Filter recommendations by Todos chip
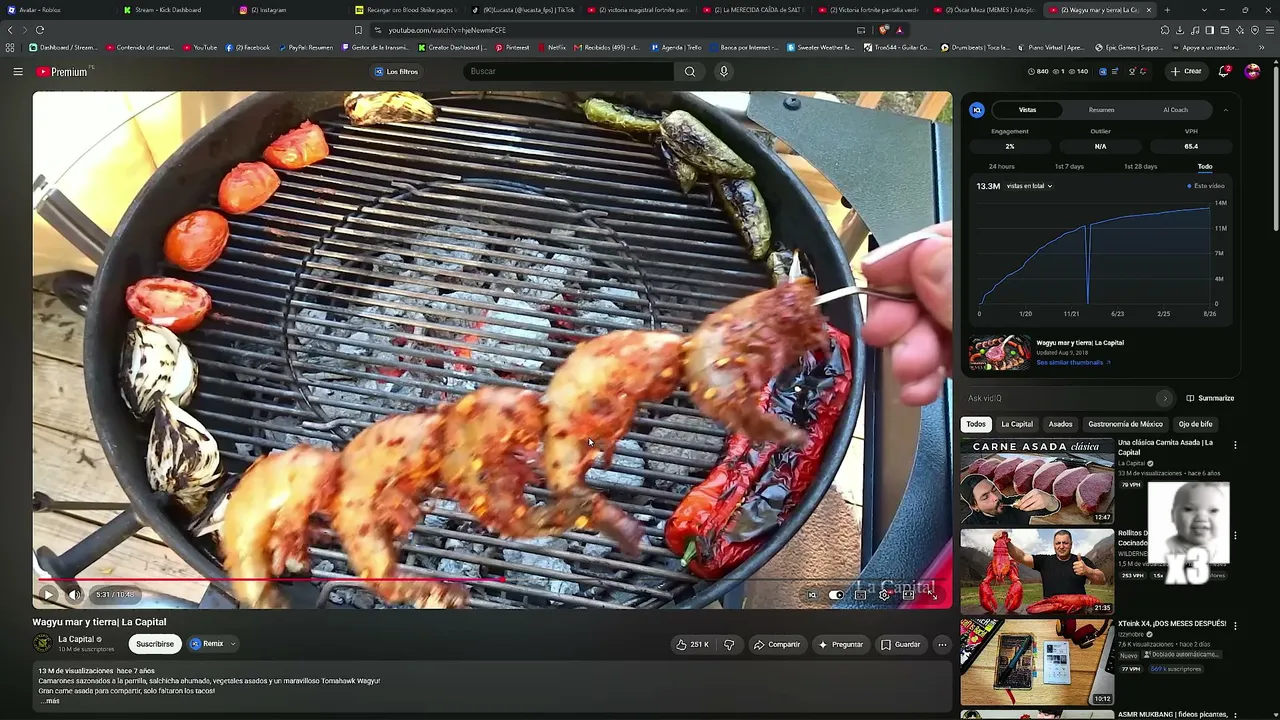The width and height of the screenshot is (1280, 720). [x=976, y=424]
